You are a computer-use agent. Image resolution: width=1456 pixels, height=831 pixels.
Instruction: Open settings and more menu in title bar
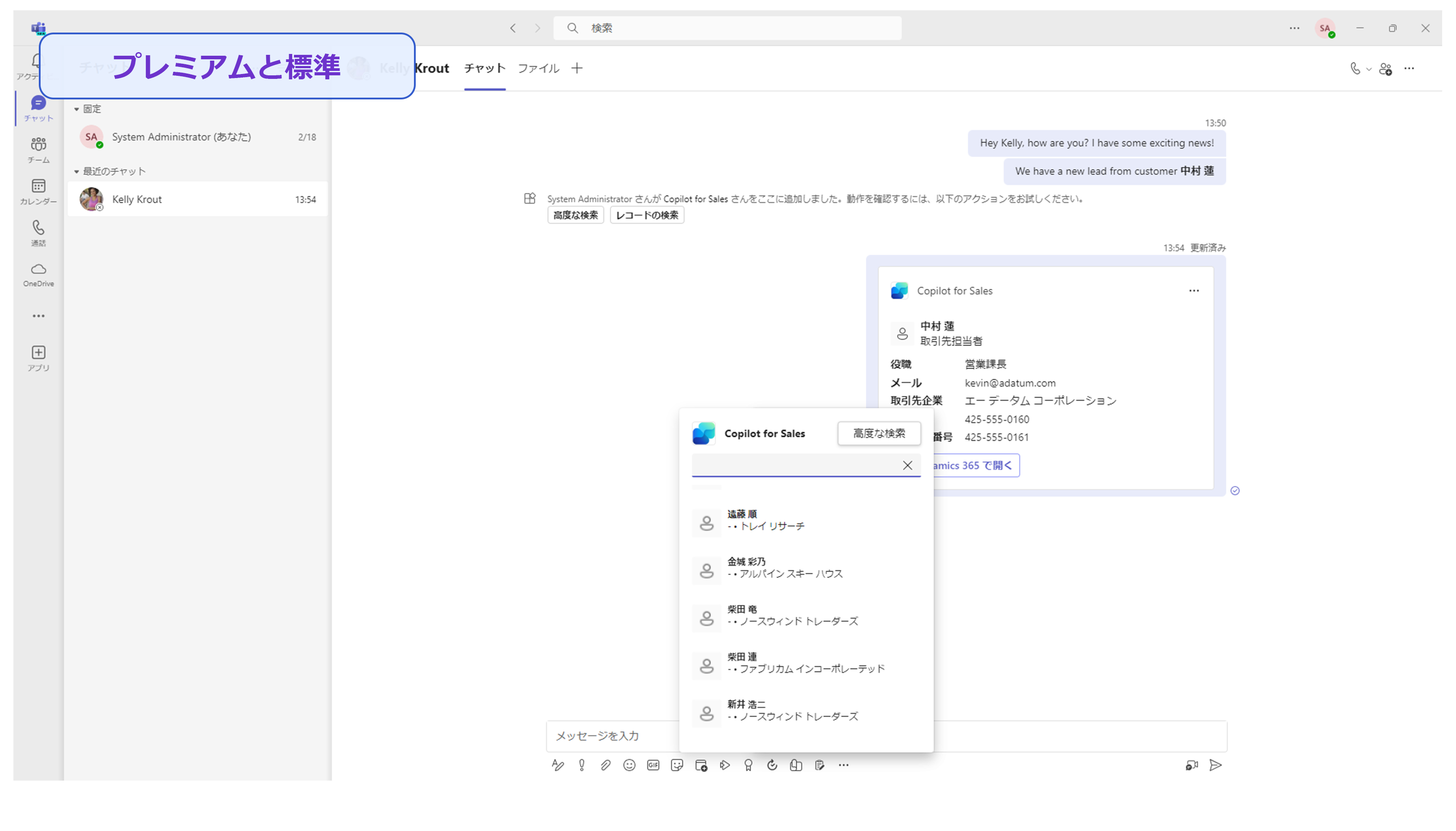click(1294, 28)
